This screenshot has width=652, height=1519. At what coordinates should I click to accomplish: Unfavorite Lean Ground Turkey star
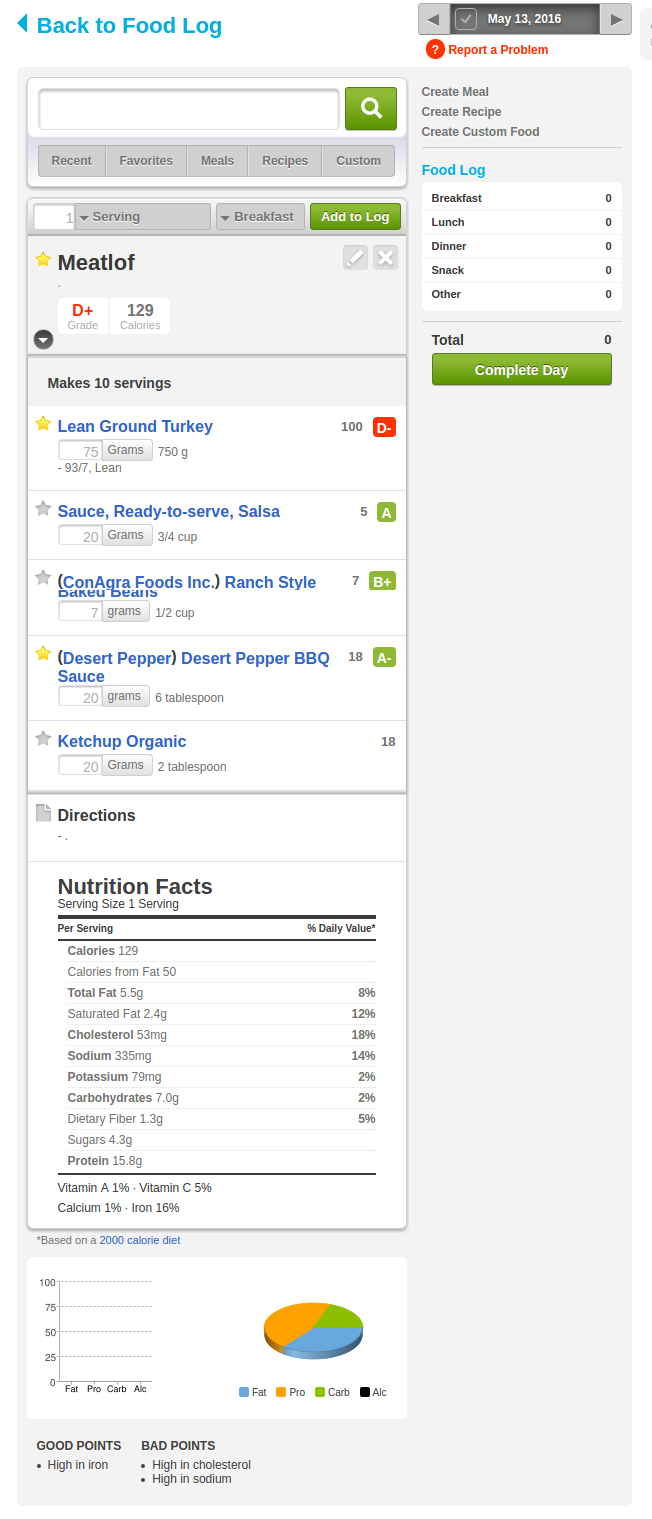[x=43, y=424]
